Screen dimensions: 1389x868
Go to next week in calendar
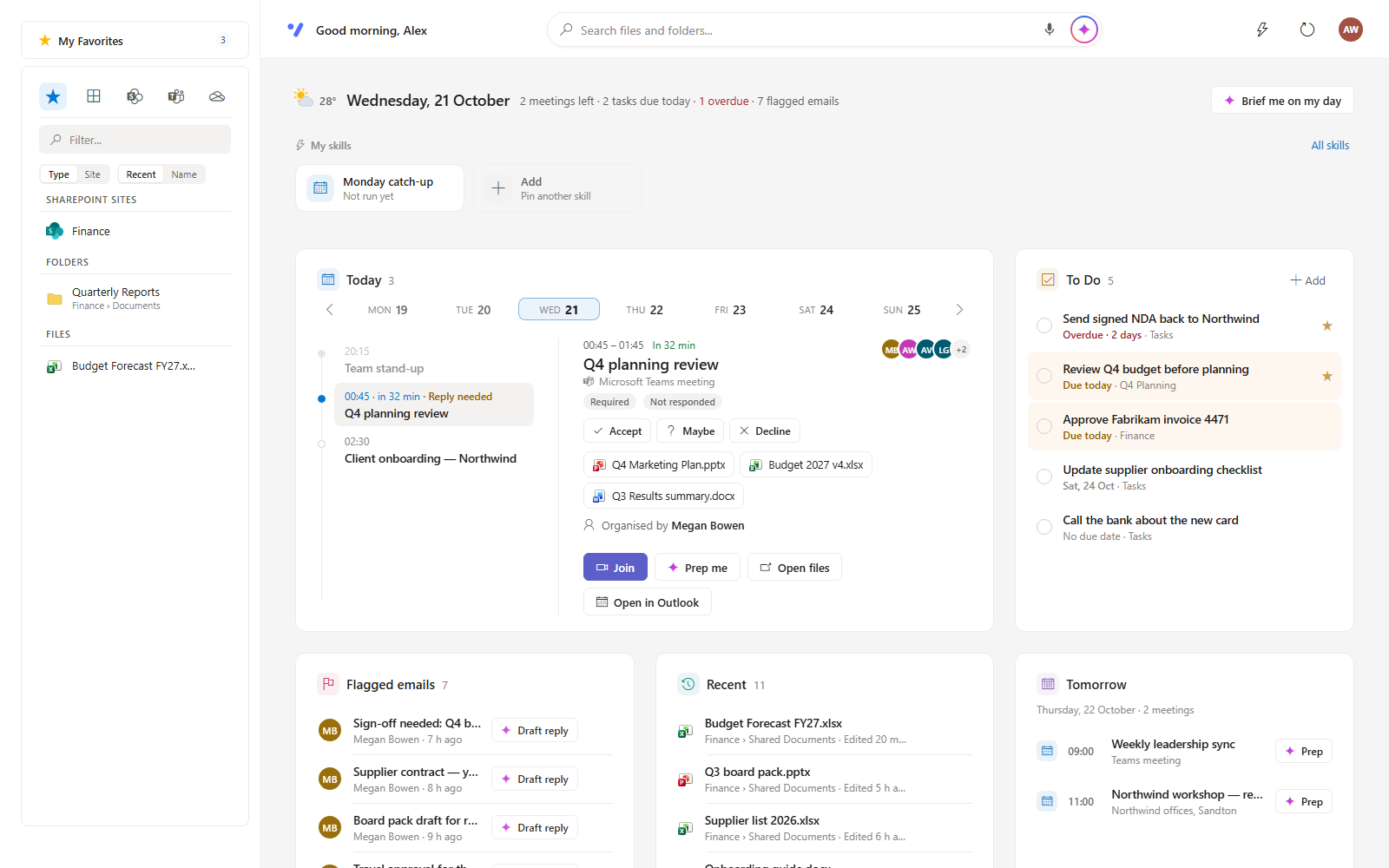pyautogui.click(x=959, y=310)
